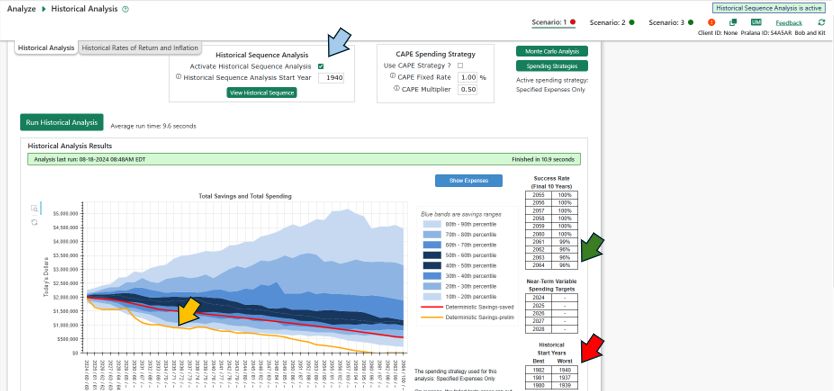Screen dimensions: 834x391
Task: Click the Success Rate row for 2055
Action: (x=551, y=195)
